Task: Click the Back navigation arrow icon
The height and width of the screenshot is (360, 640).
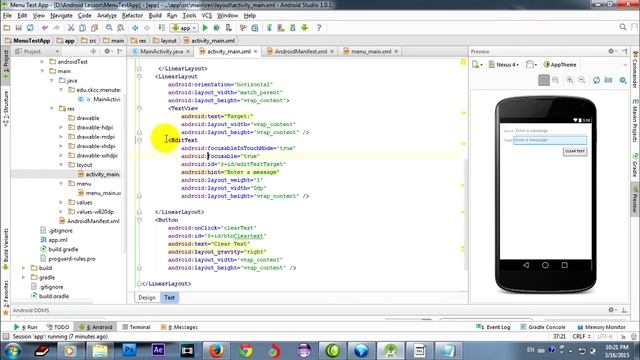Action: 135,28
